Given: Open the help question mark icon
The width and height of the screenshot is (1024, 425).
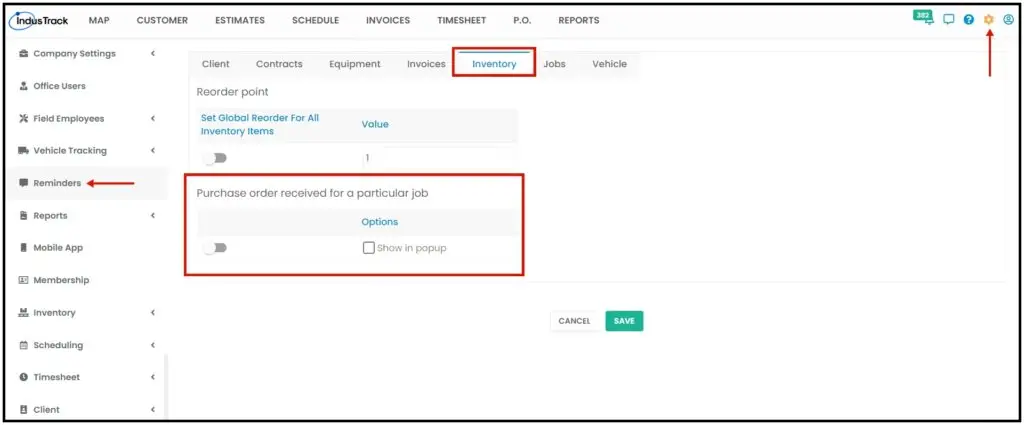Looking at the screenshot, I should tap(968, 20).
